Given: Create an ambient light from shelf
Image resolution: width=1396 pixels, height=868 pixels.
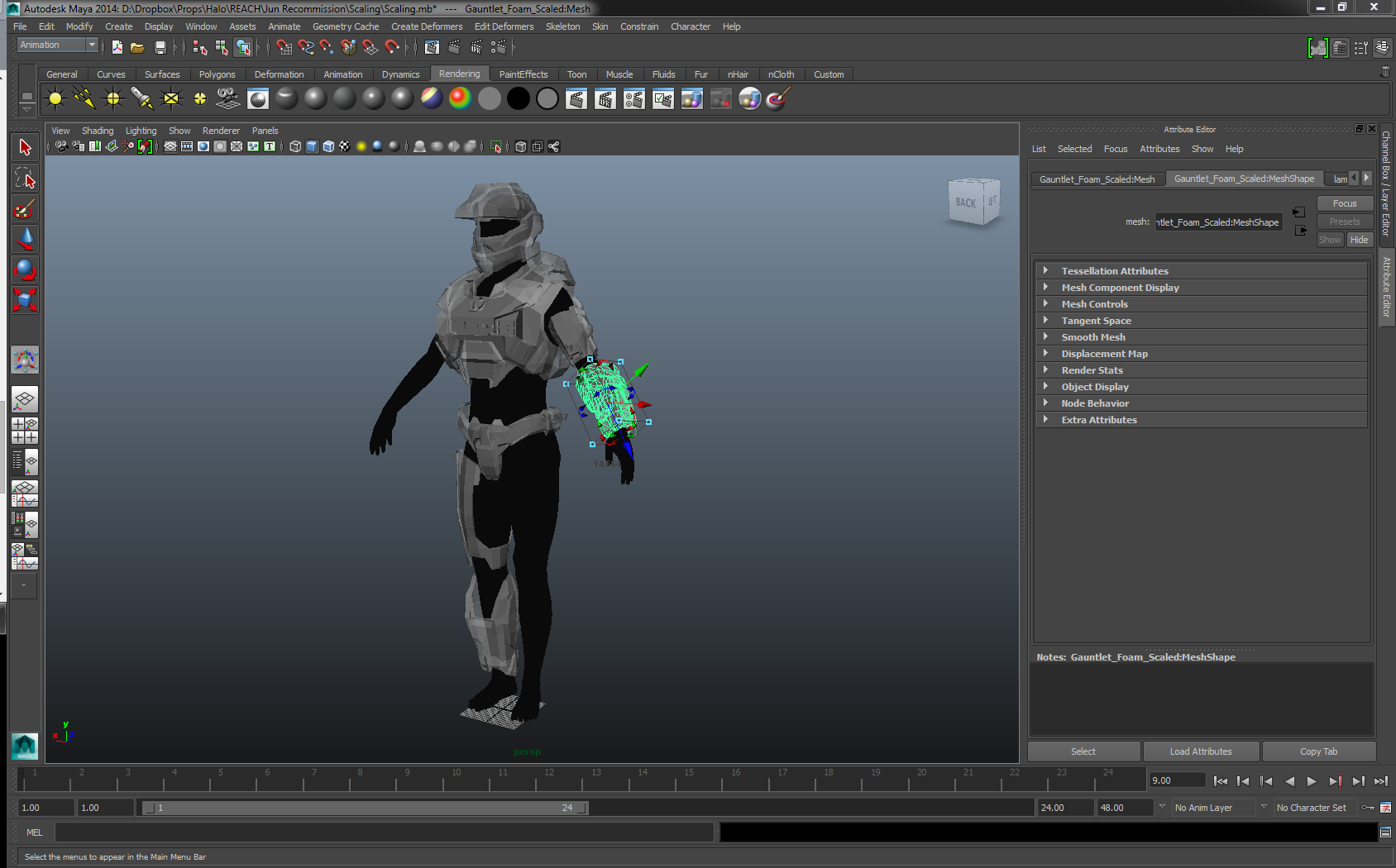Looking at the screenshot, I should 55,99.
